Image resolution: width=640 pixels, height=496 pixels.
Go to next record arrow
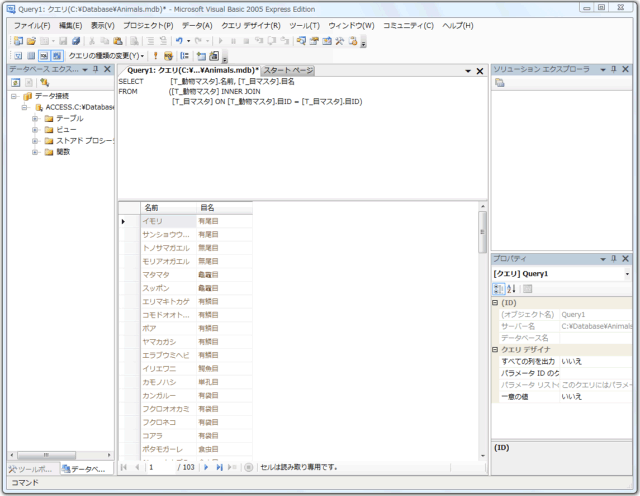point(206,467)
